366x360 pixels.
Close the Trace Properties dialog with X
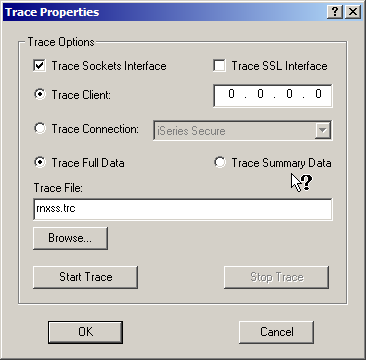(353, 12)
